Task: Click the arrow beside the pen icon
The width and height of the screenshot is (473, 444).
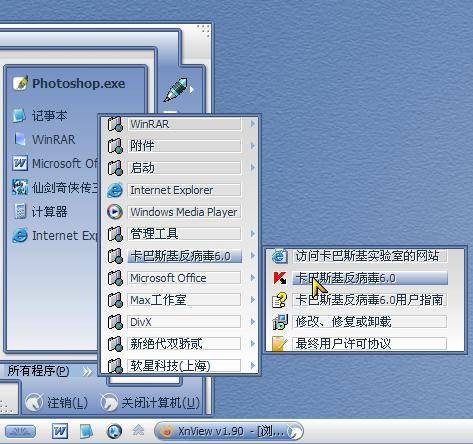Action: click(192, 89)
